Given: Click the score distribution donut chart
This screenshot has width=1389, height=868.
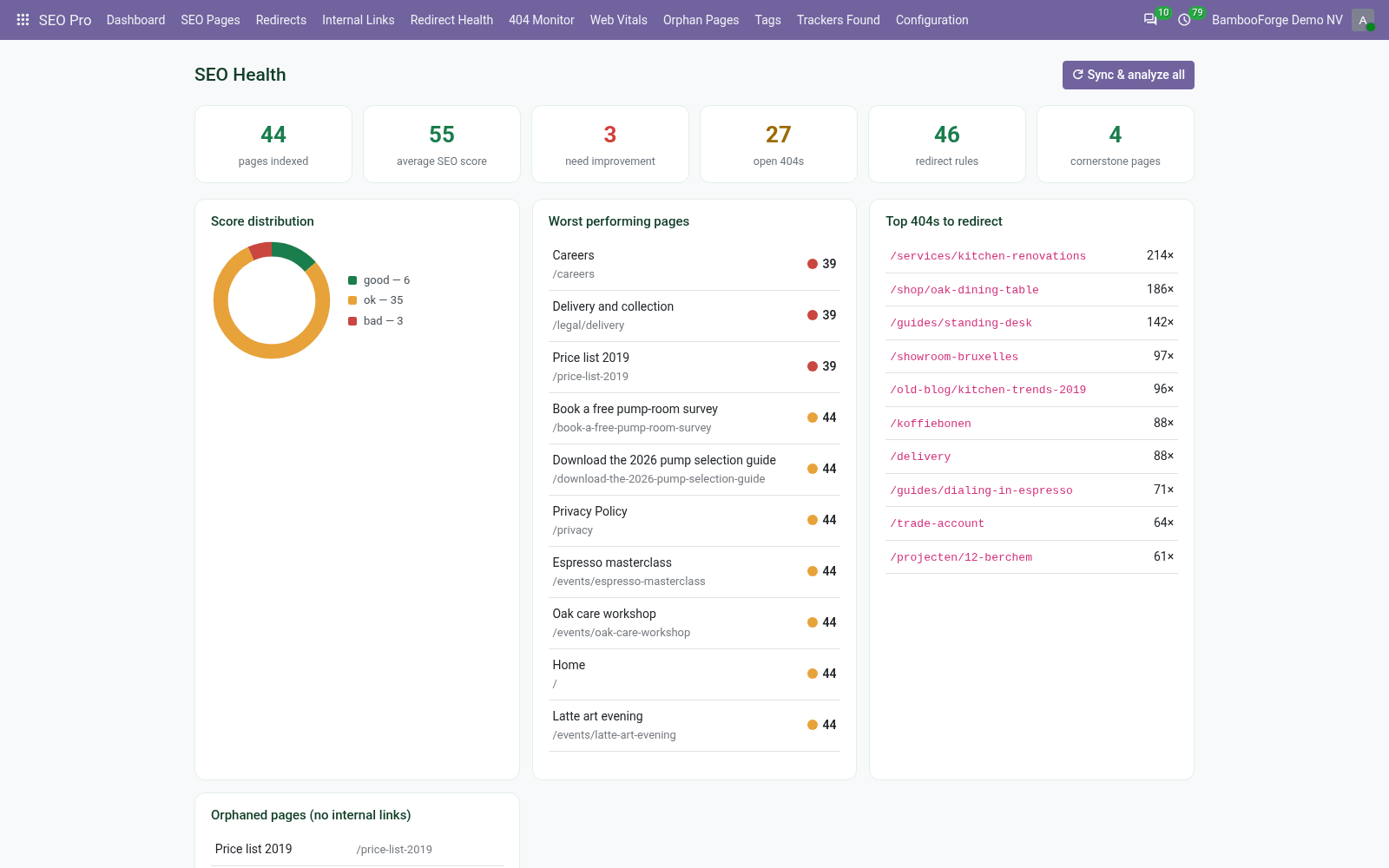Looking at the screenshot, I should (272, 300).
